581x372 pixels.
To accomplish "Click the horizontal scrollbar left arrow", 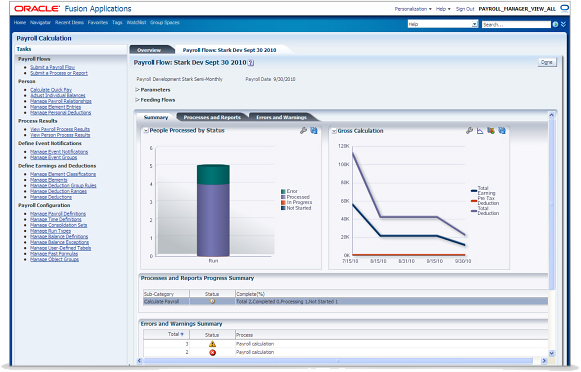I will click(x=139, y=361).
